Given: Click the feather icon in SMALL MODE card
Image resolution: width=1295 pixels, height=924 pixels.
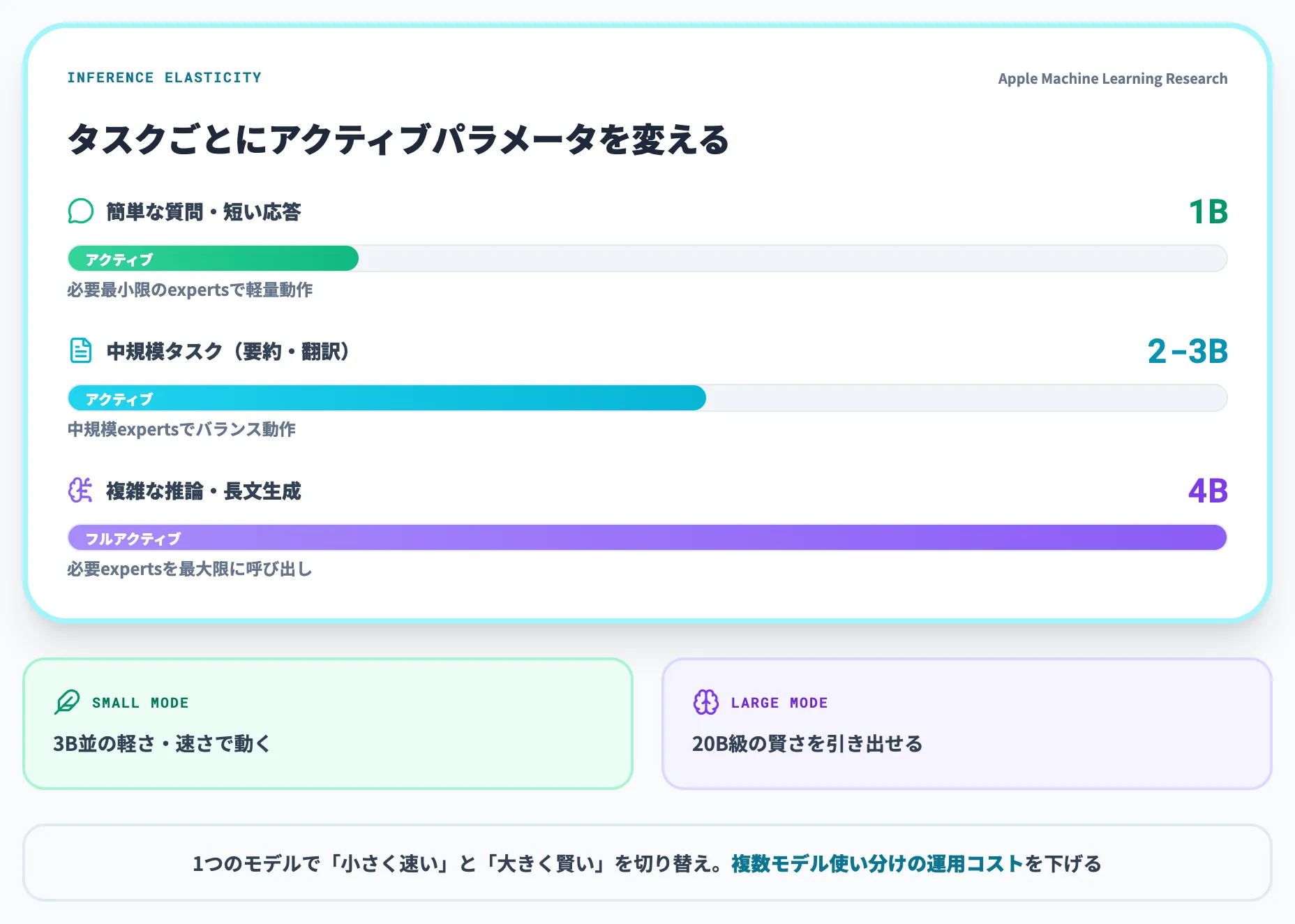Looking at the screenshot, I should (67, 702).
